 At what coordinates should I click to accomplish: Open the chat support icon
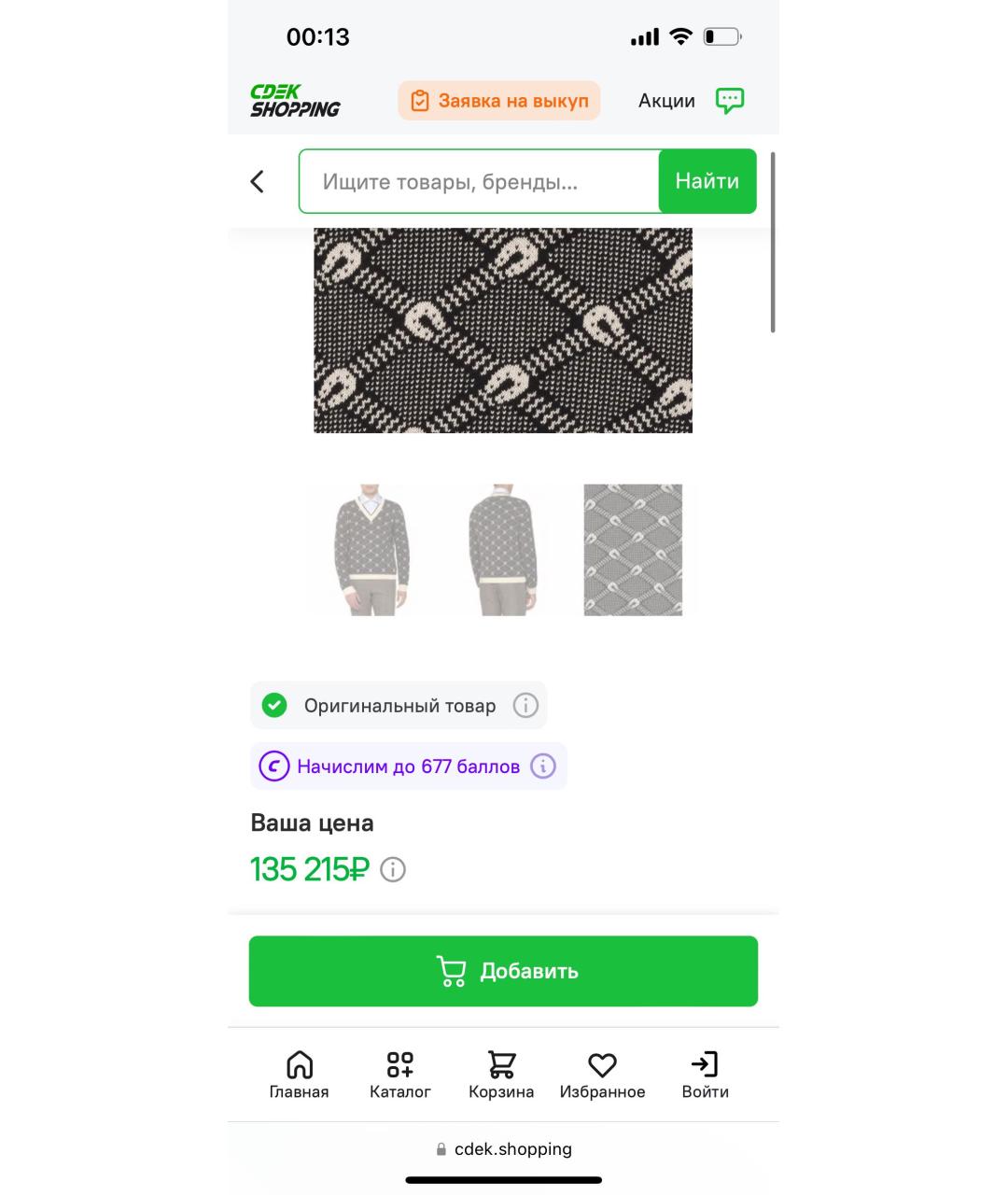730,101
